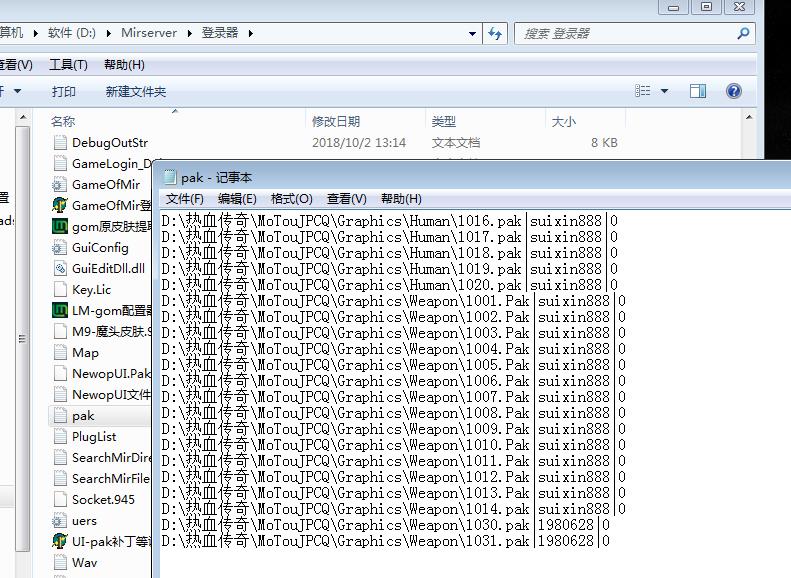Open the view options dropdown arrow
791x578 pixels.
(x=665, y=91)
